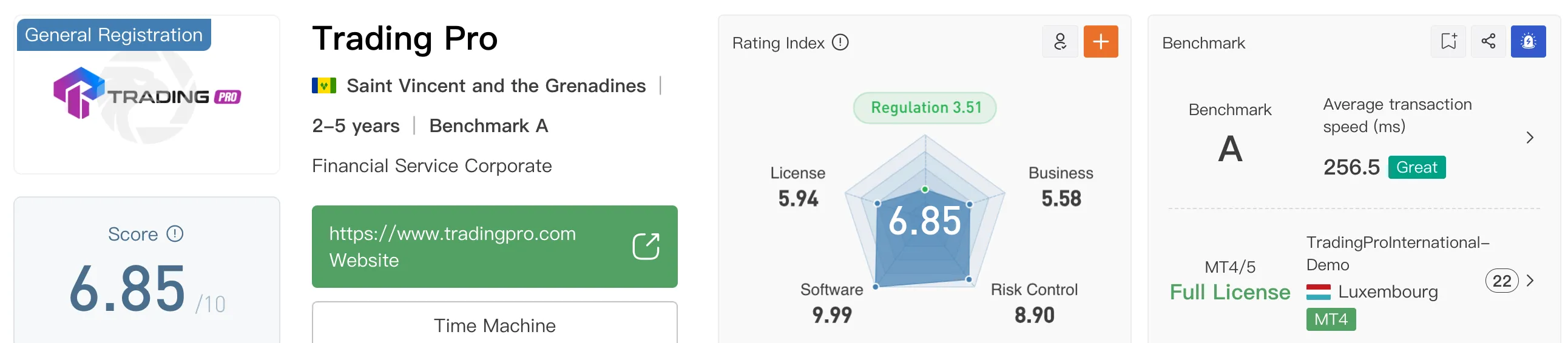Click the Luxembourg text
The image size is (1568, 343).
coord(1388,292)
